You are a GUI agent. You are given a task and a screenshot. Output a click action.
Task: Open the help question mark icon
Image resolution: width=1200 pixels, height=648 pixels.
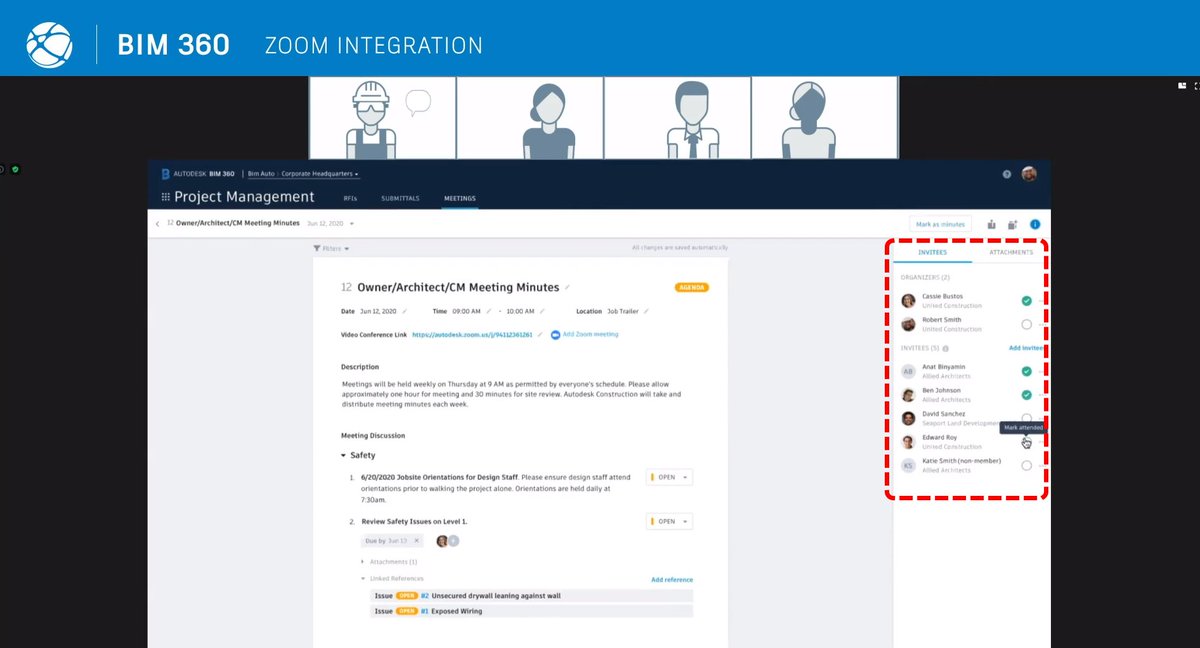point(1007,174)
